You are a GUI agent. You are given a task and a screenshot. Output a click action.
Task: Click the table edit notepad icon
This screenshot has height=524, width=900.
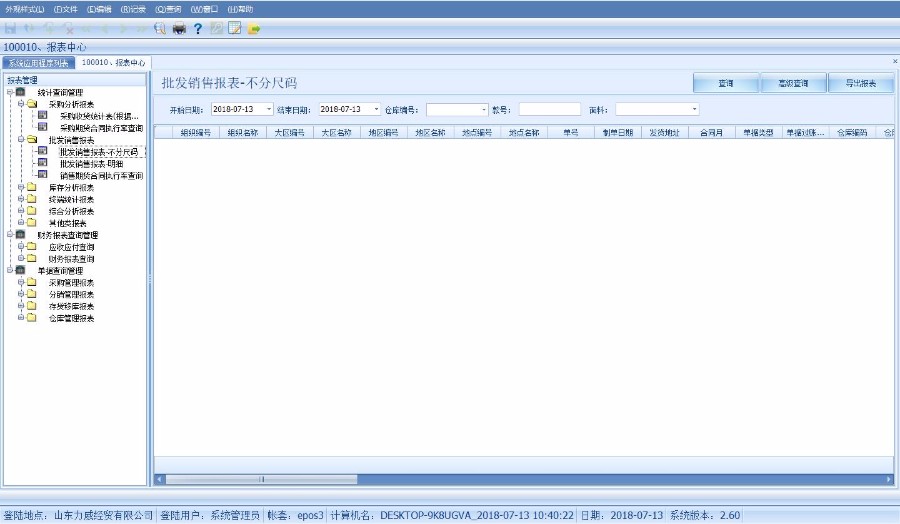pos(235,28)
